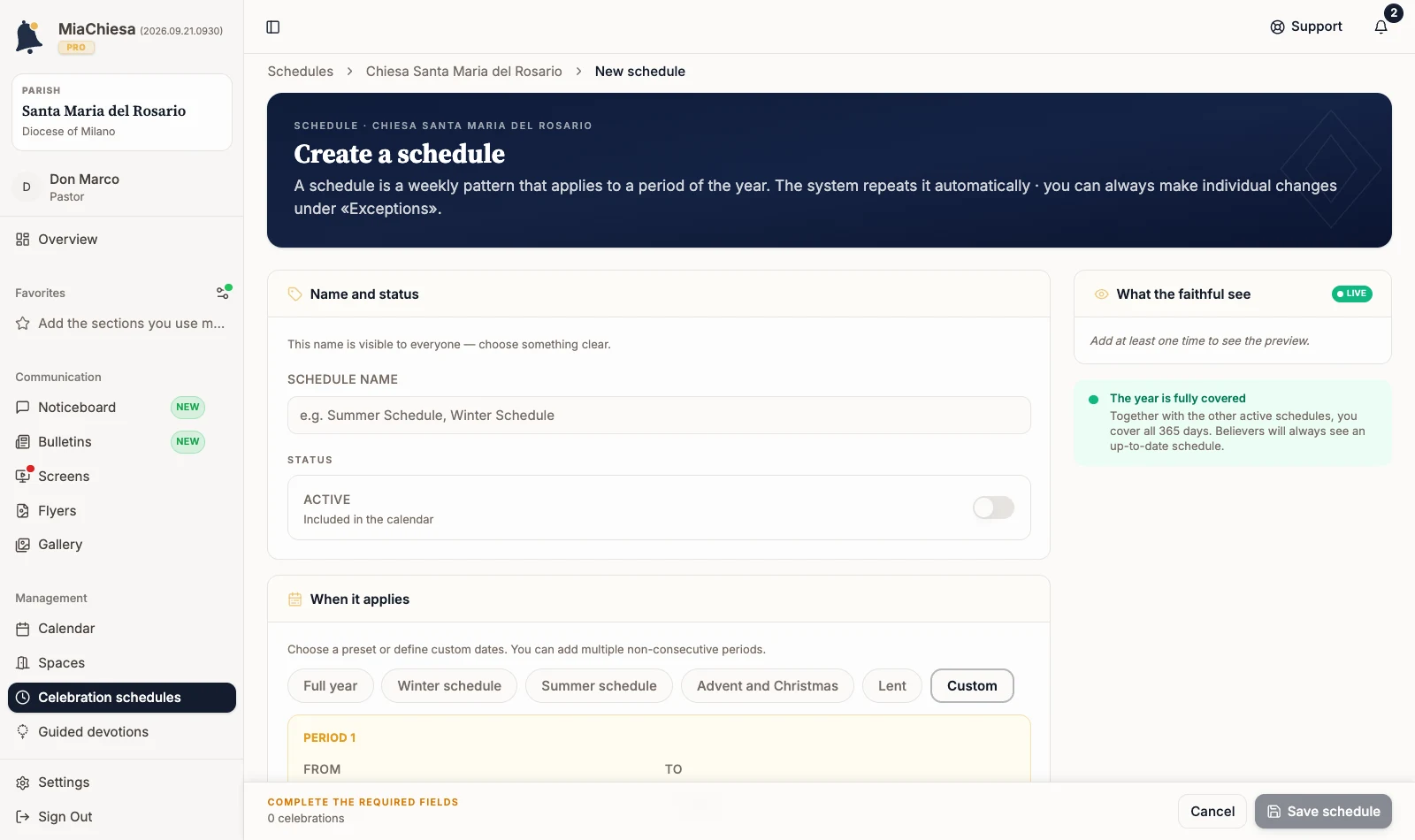Viewport: 1415px width, 840px height.
Task: Open Overview in the sidebar
Action: click(x=122, y=240)
